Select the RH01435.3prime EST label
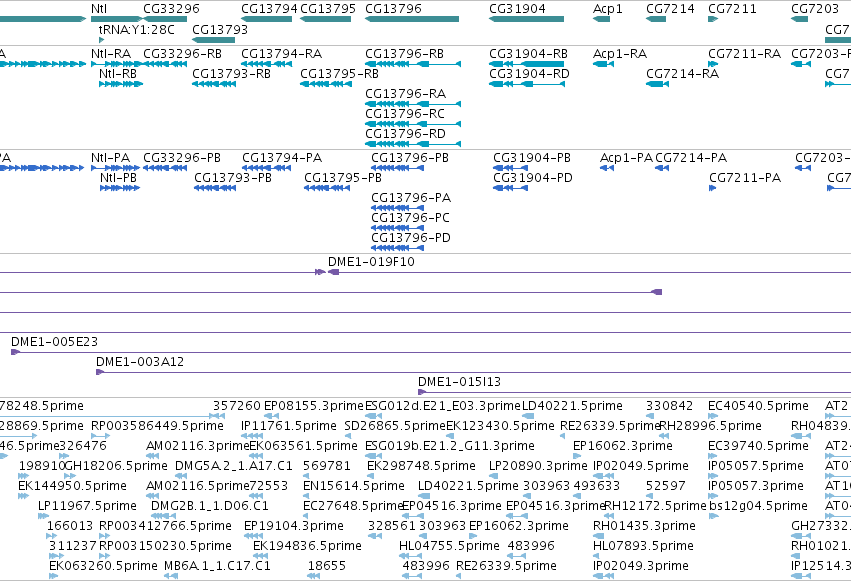This screenshot has height=581, width=851. pyautogui.click(x=644, y=526)
